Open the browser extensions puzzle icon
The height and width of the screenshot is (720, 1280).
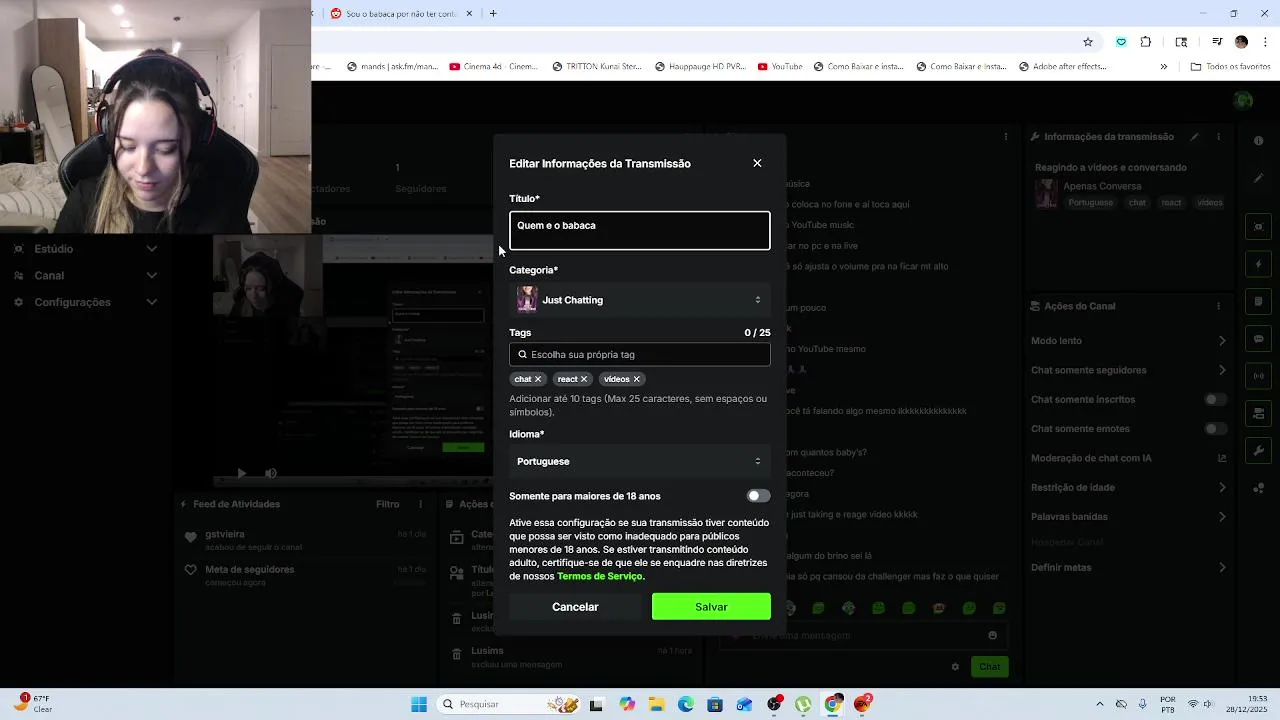point(1146,42)
